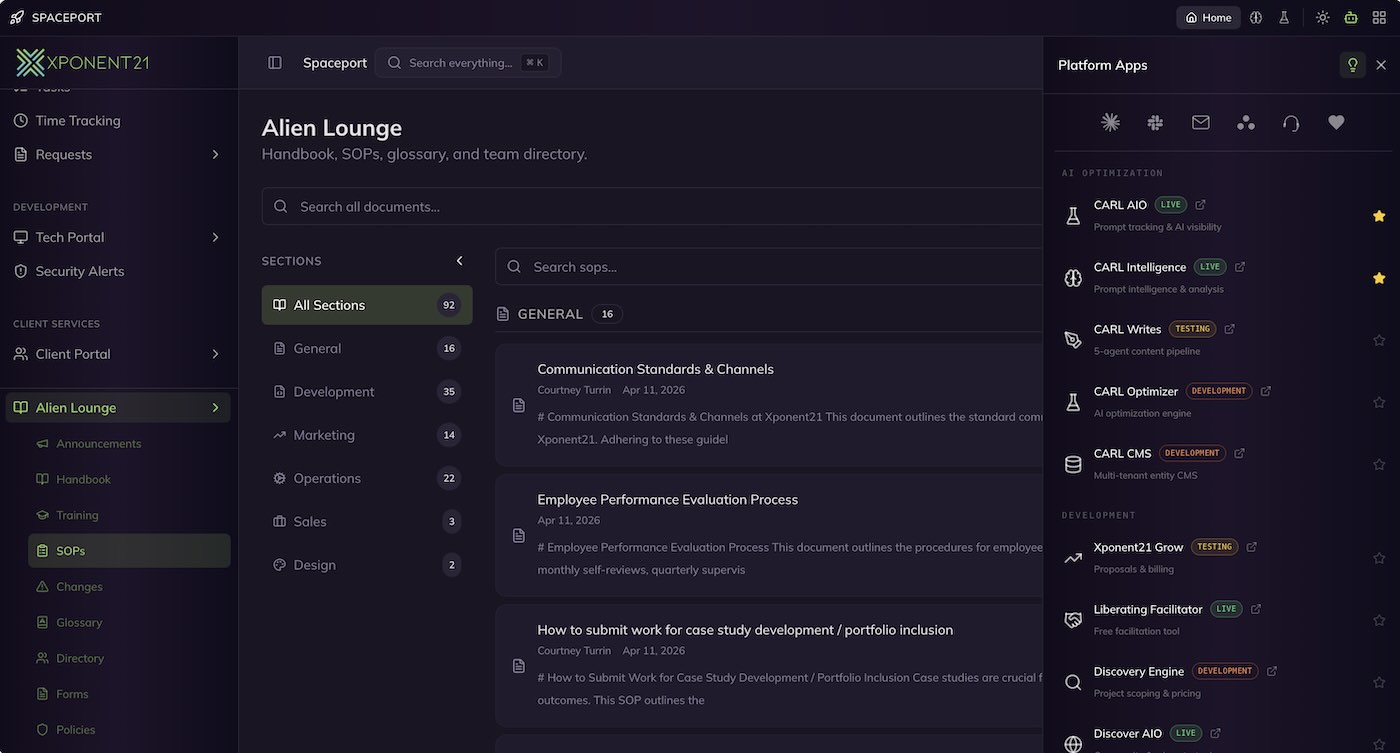Click the Spaceport rocket logo icon
The image size is (1400, 753).
(17, 17)
